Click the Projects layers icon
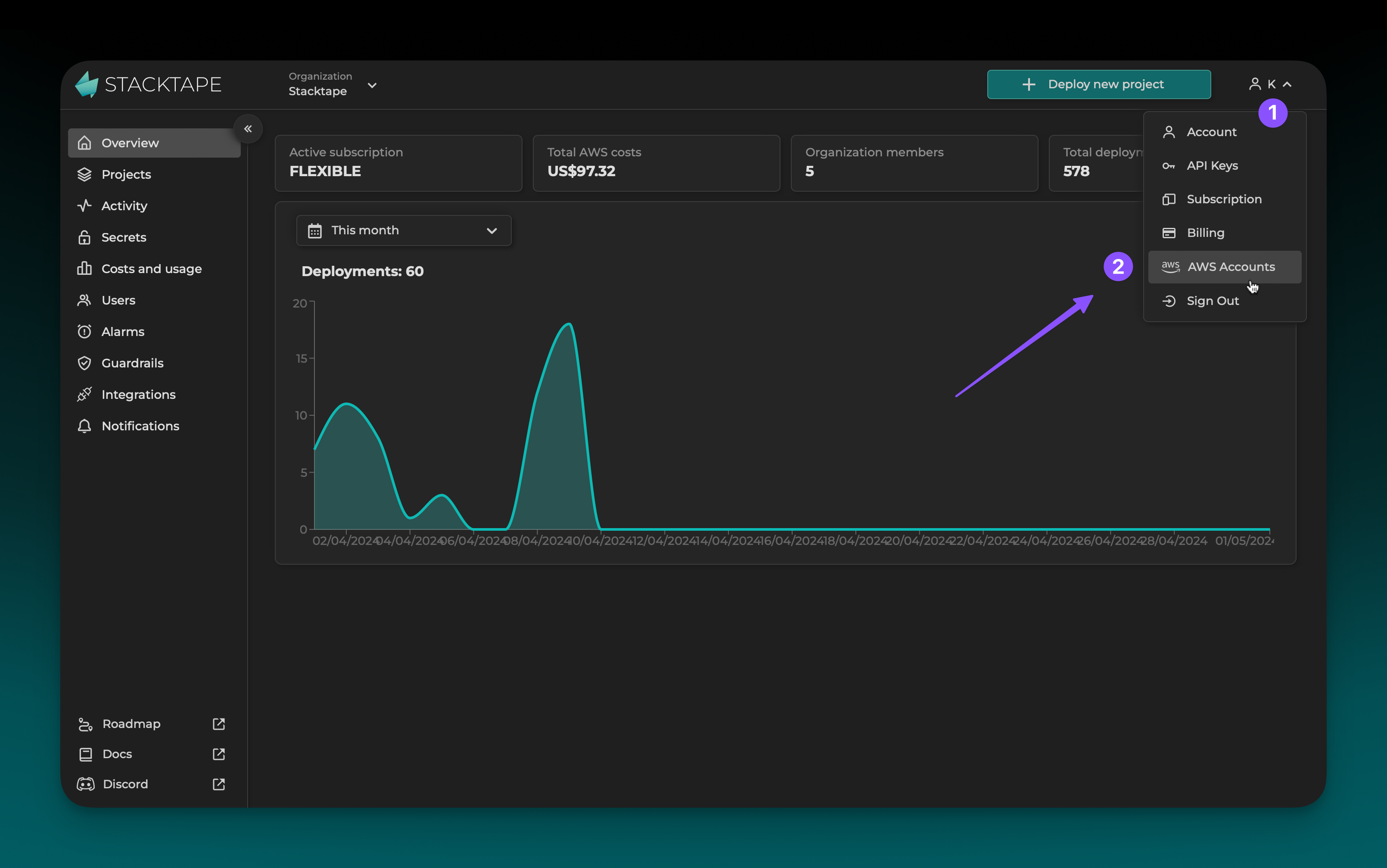The height and width of the screenshot is (868, 1387). click(84, 174)
